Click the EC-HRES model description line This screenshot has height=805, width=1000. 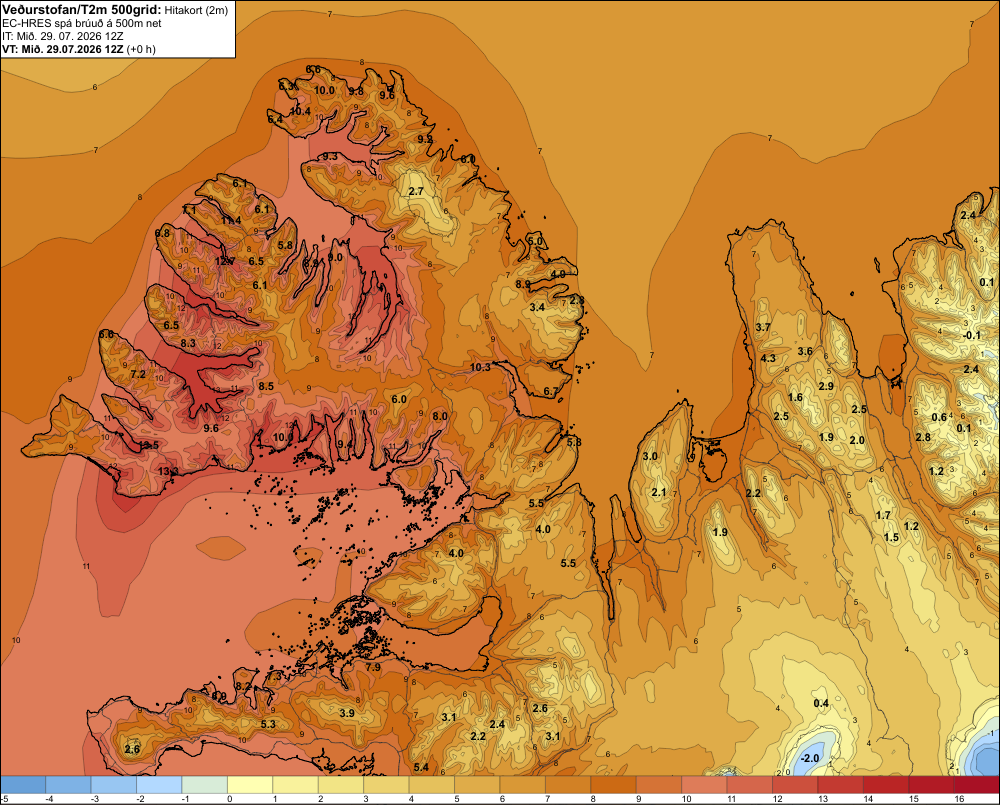(x=82, y=24)
